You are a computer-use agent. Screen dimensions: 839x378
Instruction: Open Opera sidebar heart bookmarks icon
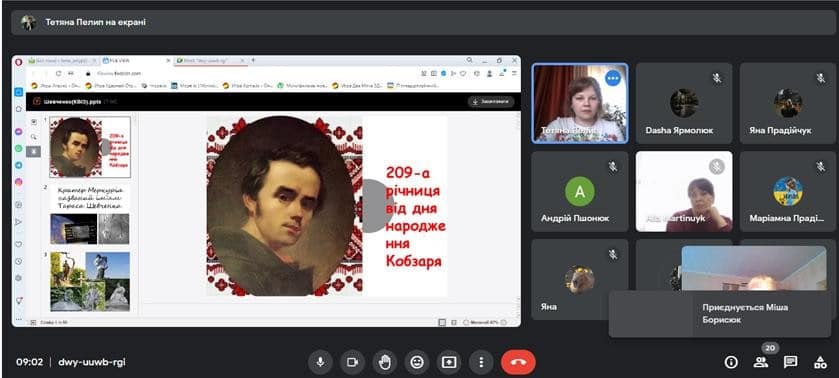(19, 244)
